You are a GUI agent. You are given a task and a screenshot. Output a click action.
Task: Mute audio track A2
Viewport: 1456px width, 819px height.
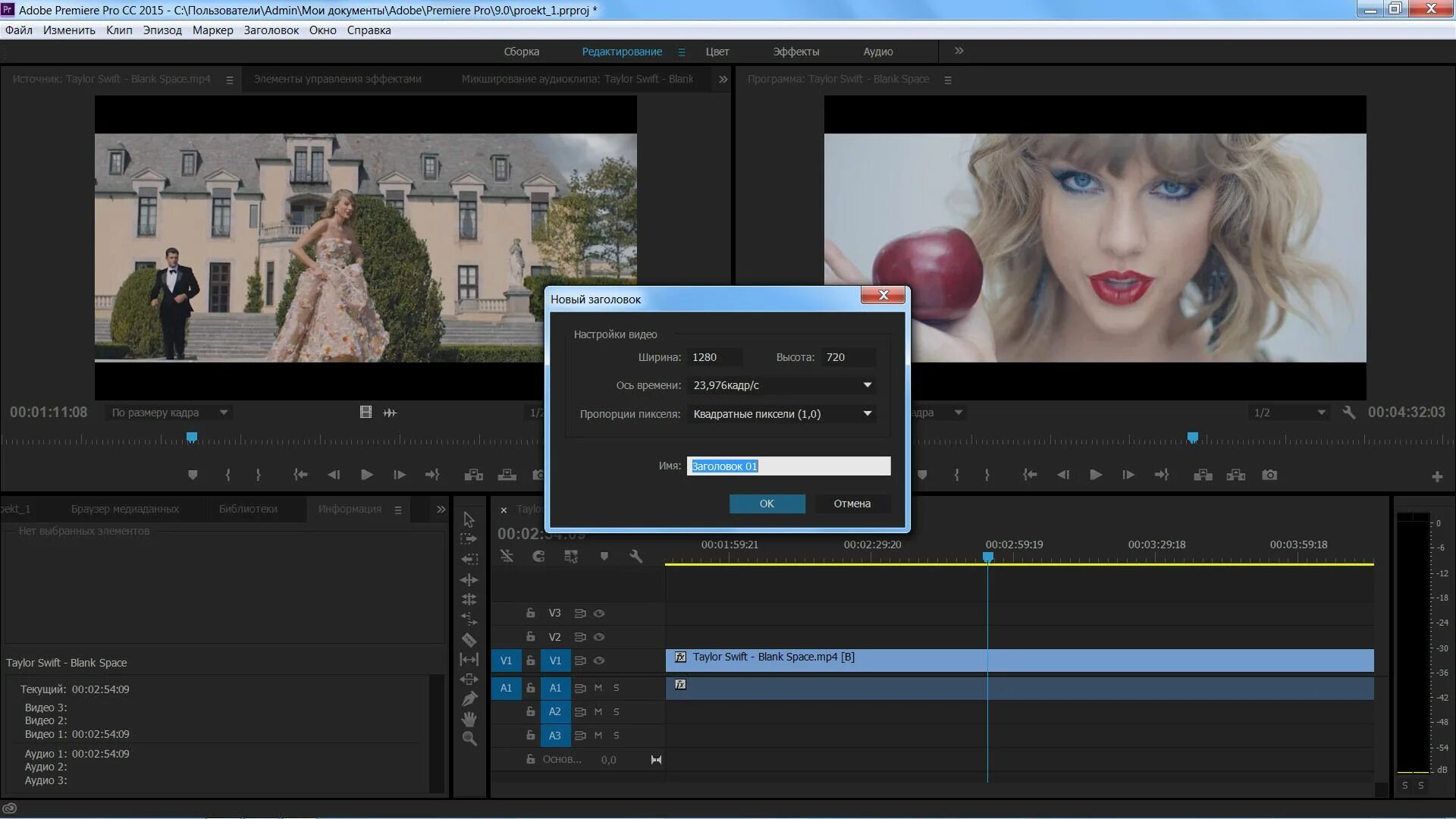tap(598, 712)
